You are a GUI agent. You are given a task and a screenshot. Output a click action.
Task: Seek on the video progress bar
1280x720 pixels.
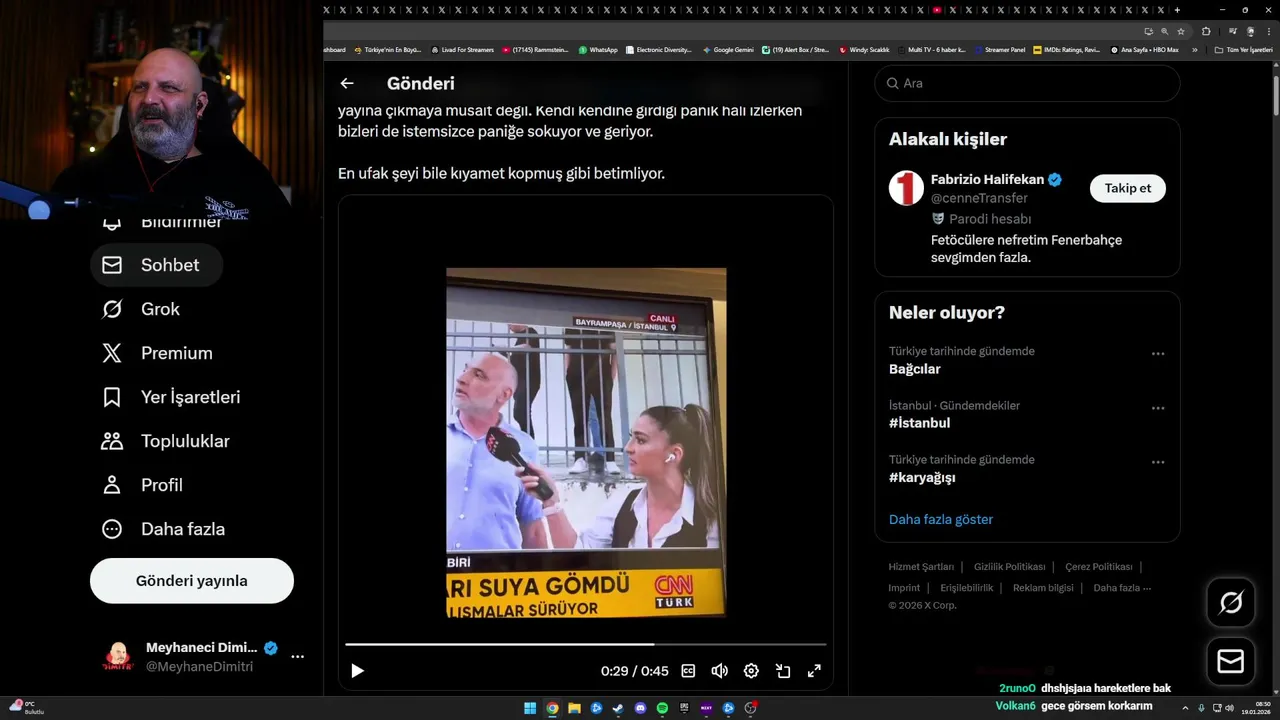pos(586,644)
